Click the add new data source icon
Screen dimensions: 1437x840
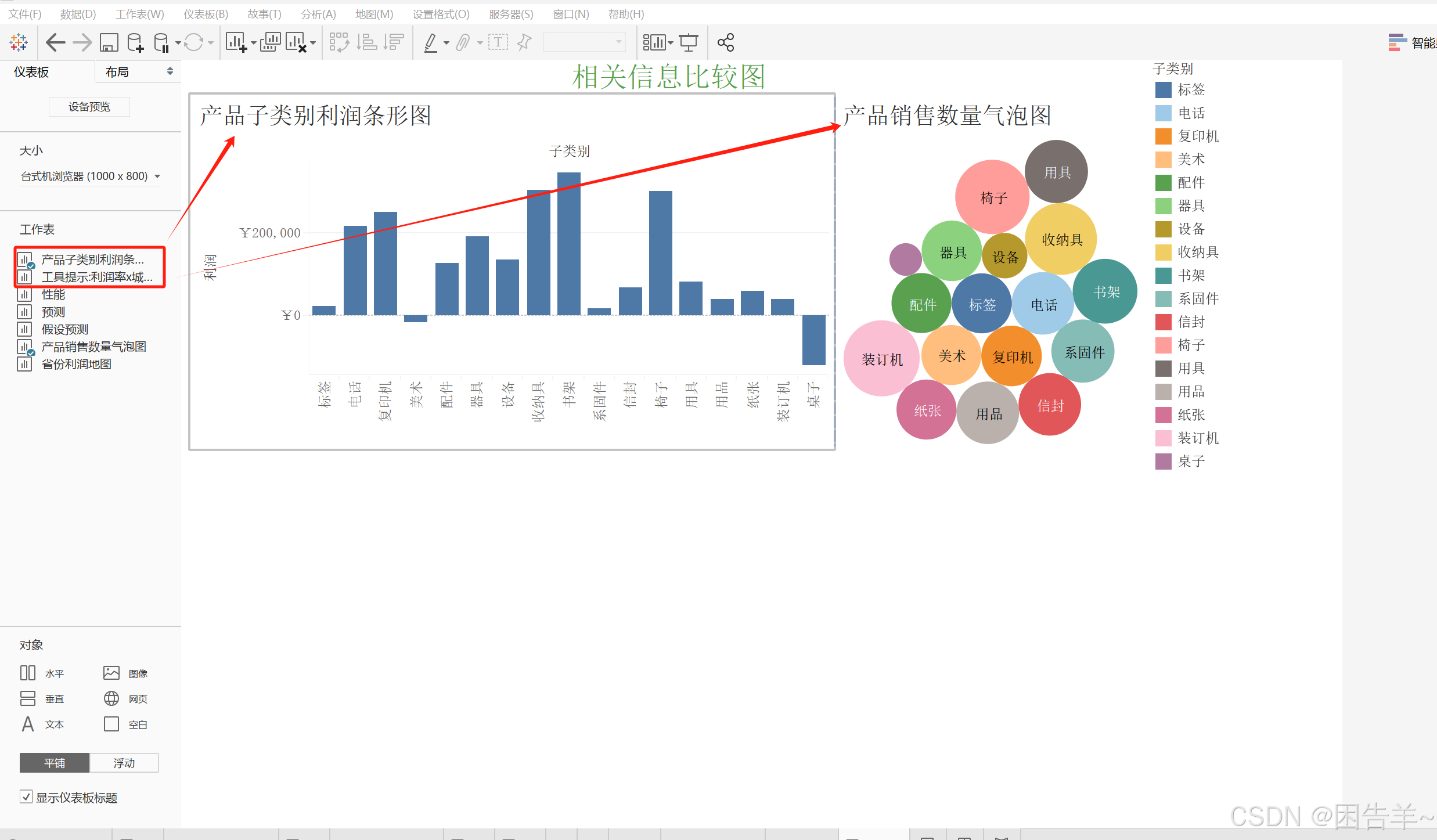135,42
